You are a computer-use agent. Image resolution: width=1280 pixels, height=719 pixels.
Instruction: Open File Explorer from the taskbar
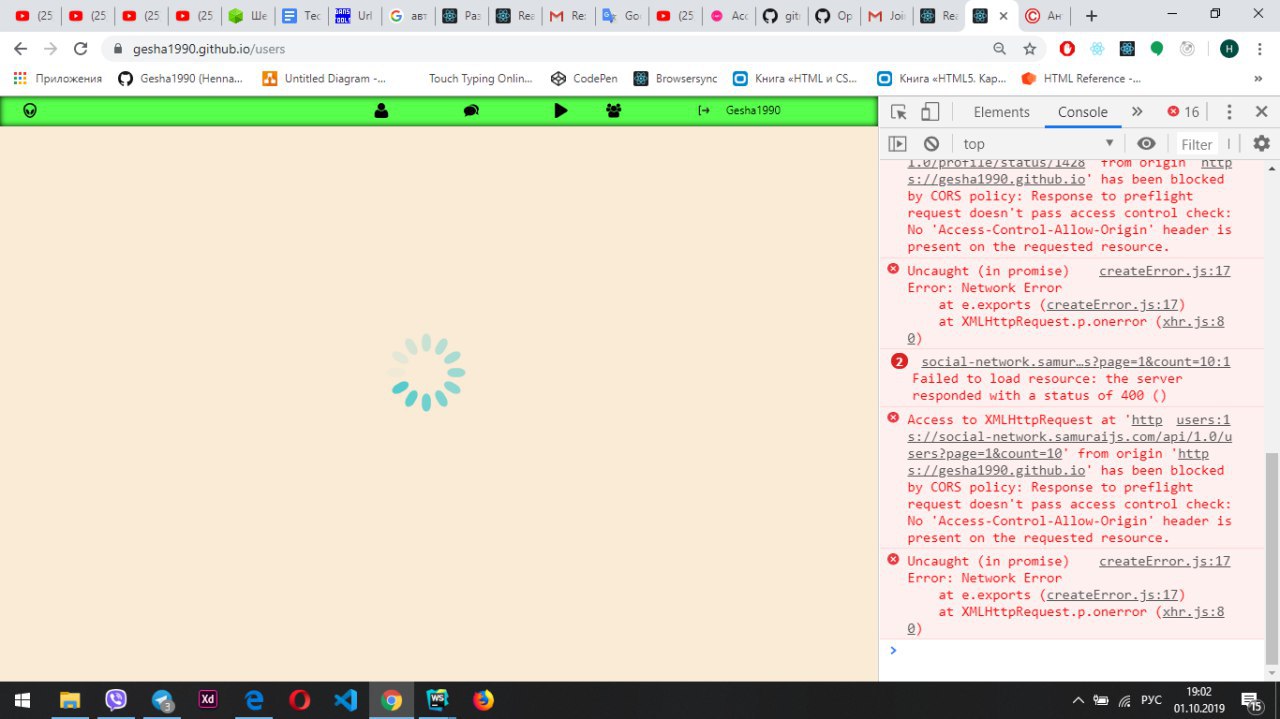69,700
